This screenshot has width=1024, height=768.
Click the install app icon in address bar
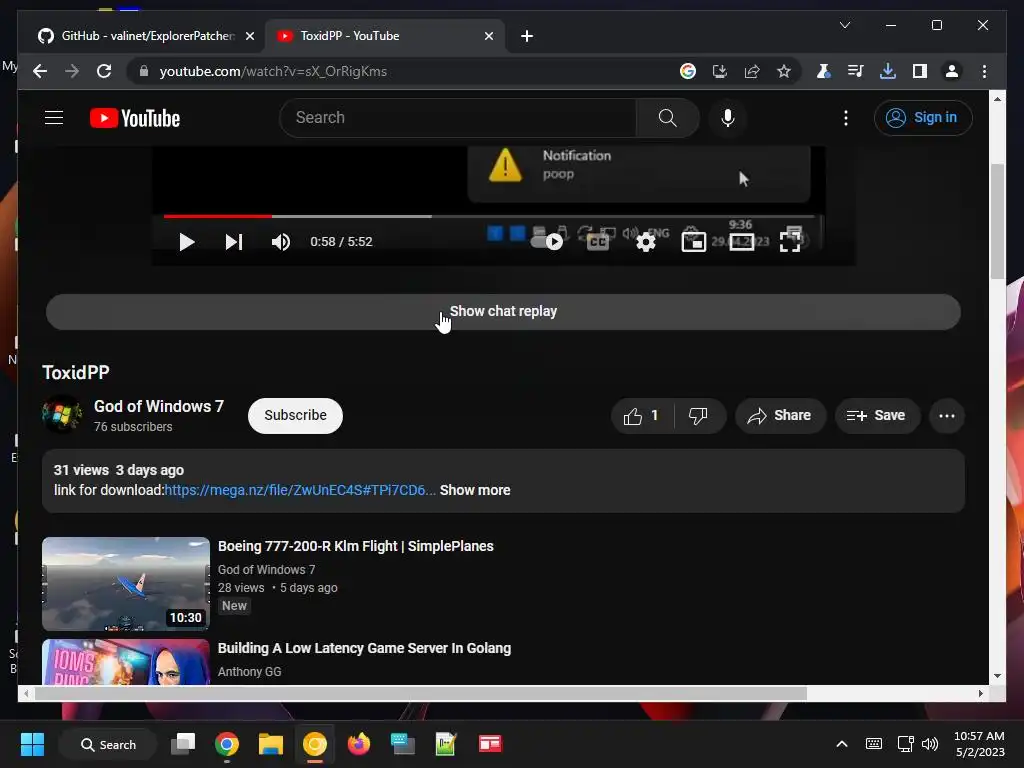coord(720,71)
